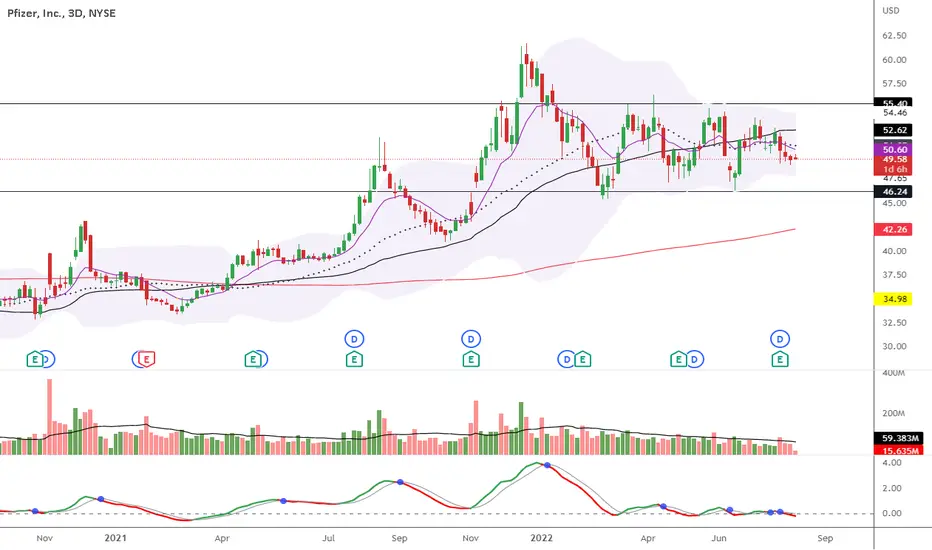This screenshot has height=550, width=932.
Task: Click the tallest red volume bar in November 2020
Action: click(x=49, y=417)
